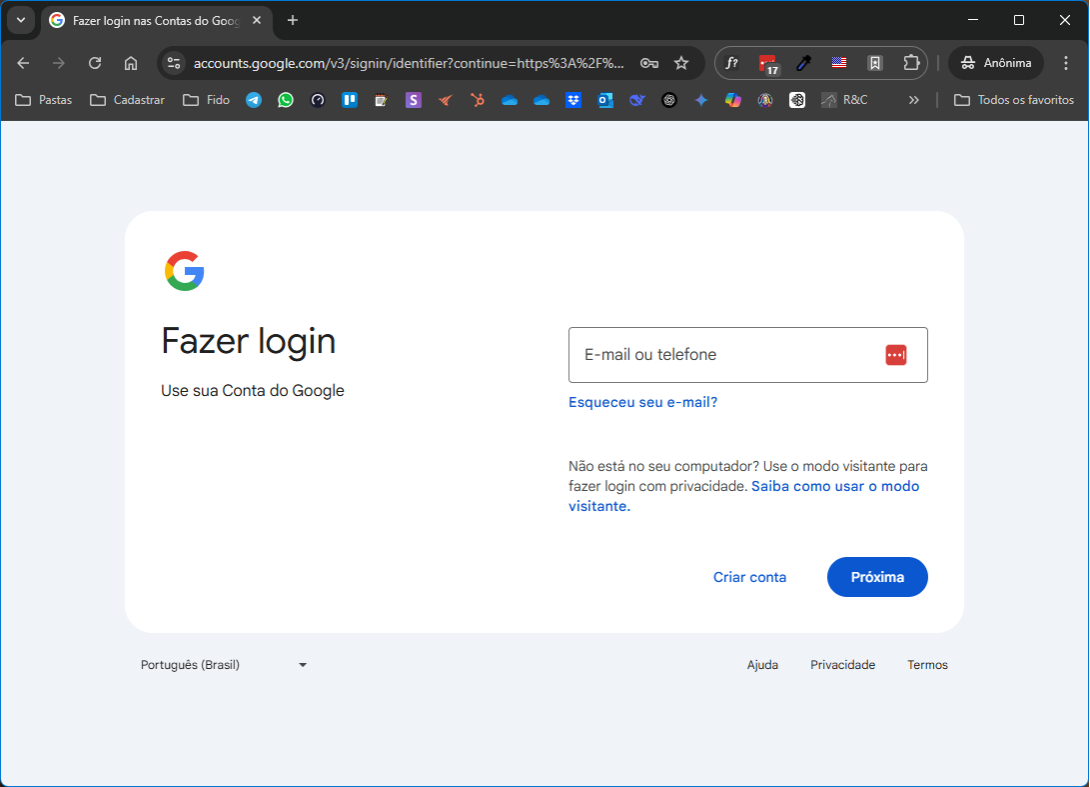Click the password manager icon in email field
This screenshot has width=1090, height=787.
pyautogui.click(x=895, y=355)
